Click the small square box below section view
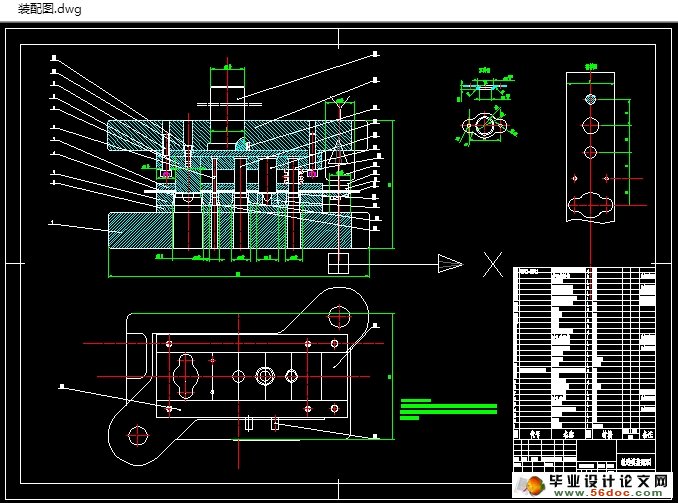Viewport: 678px width, 503px height. point(338,262)
